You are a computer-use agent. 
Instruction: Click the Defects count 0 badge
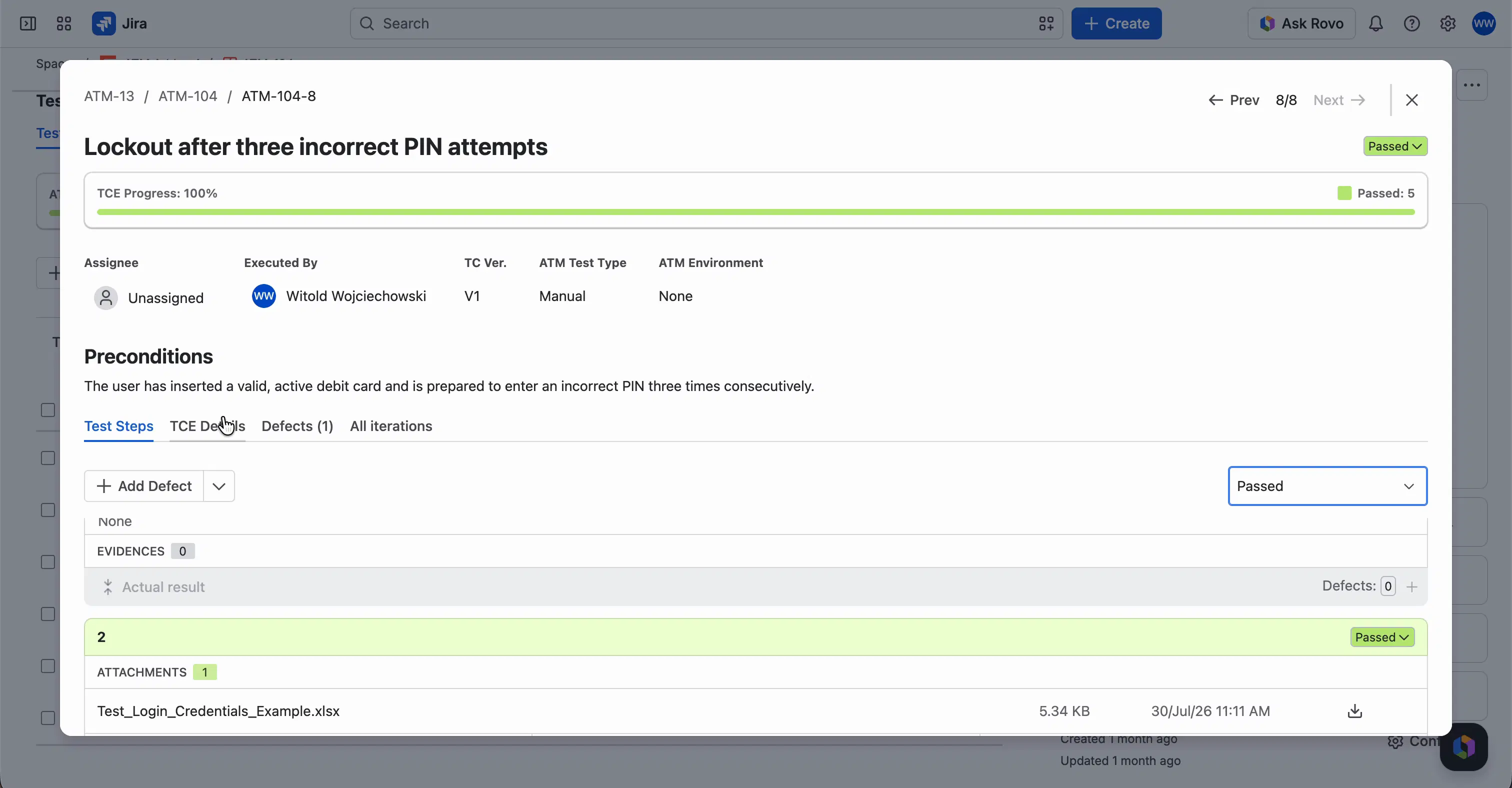pyautogui.click(x=1387, y=586)
